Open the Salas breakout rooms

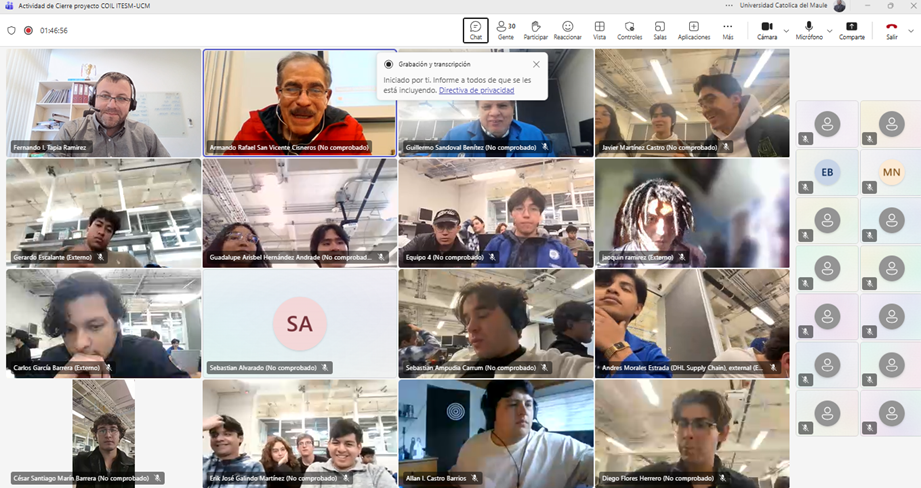tap(660, 30)
